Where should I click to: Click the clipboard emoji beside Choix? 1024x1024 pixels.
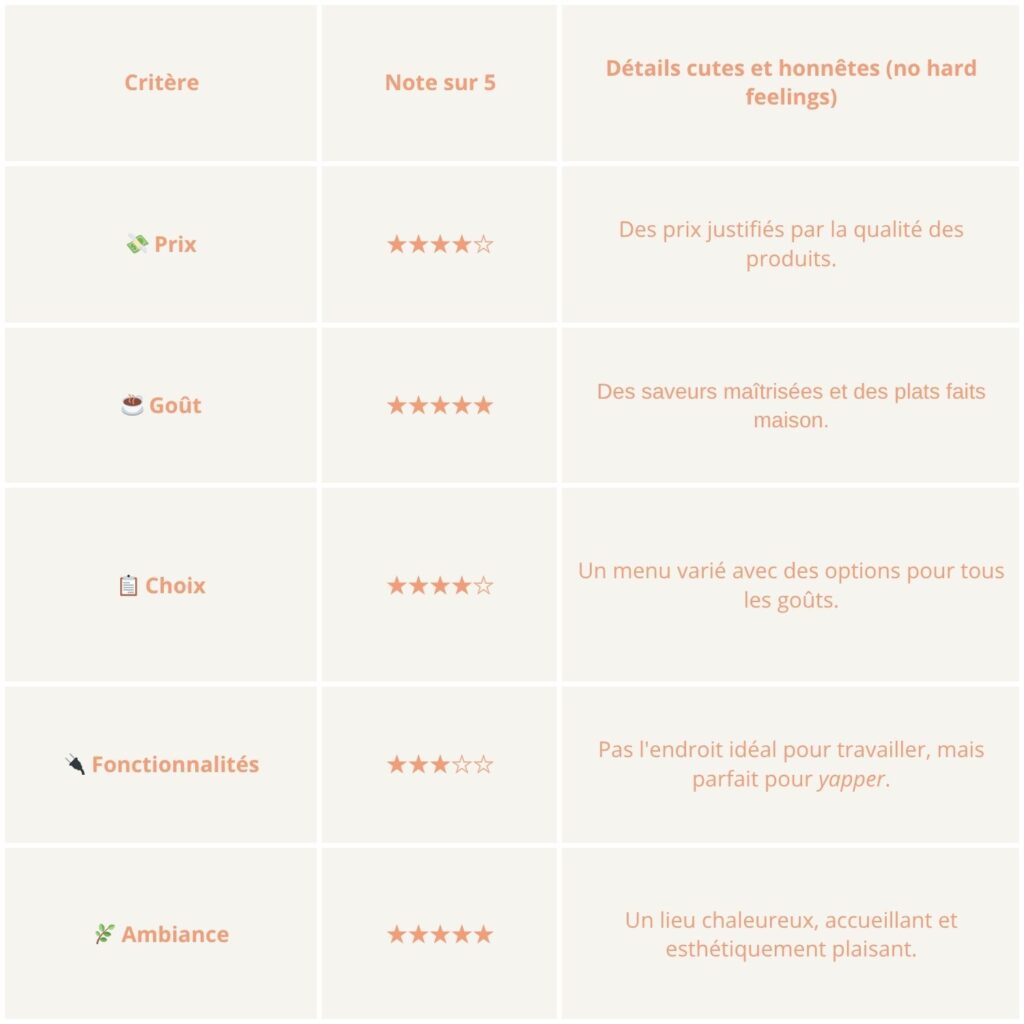pyautogui.click(x=128, y=585)
